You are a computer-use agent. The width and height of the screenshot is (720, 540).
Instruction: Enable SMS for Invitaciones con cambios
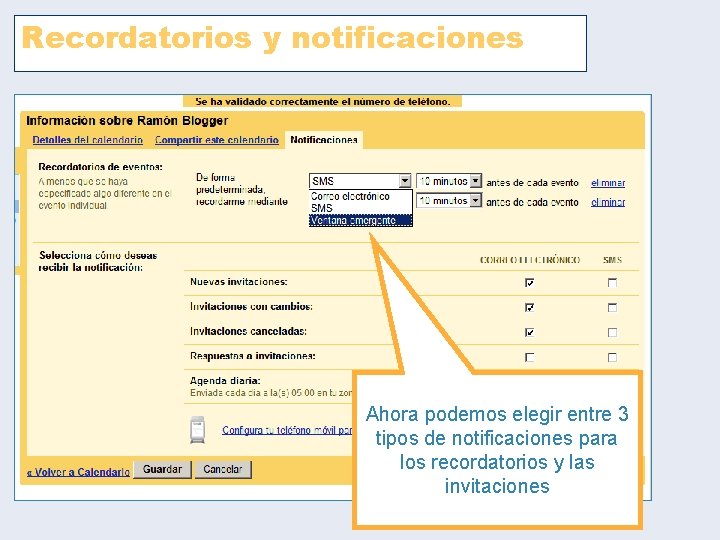coord(612,307)
